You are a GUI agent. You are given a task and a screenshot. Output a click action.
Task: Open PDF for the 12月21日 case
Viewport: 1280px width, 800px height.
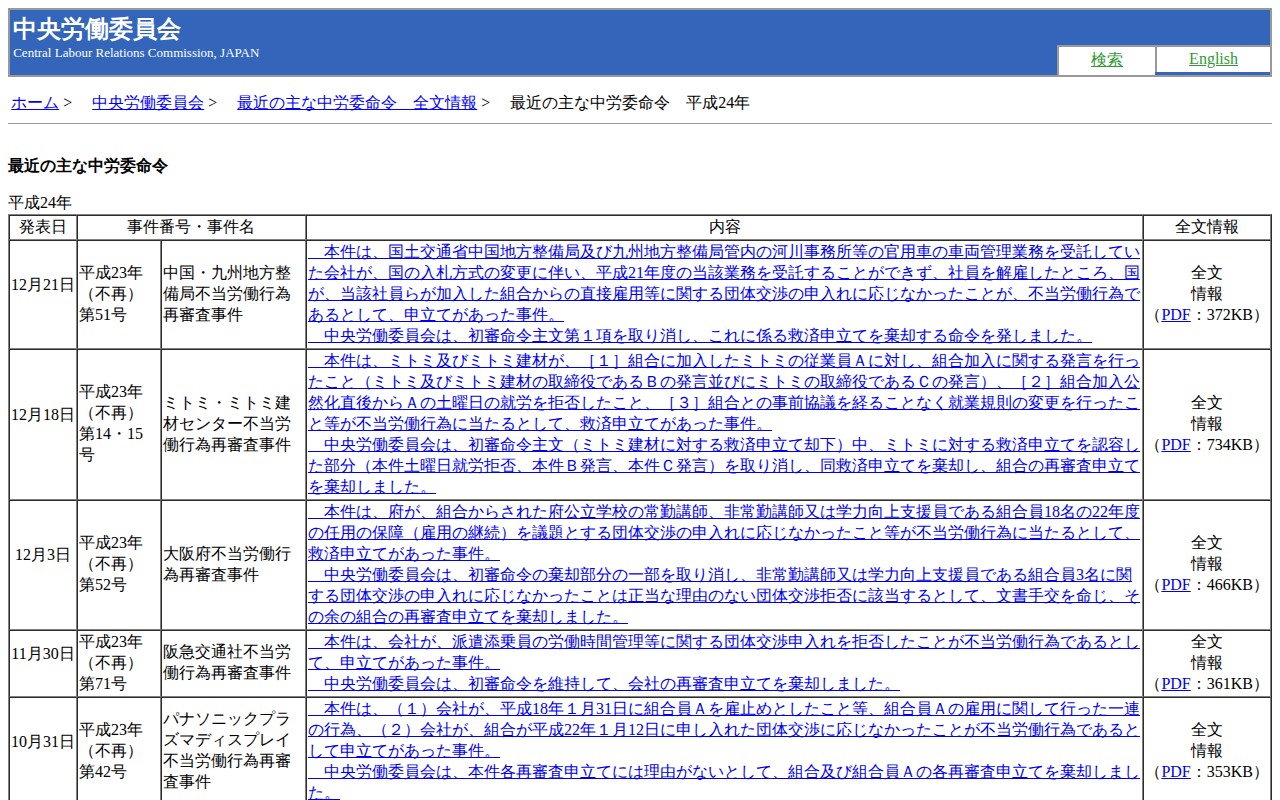pyautogui.click(x=1176, y=315)
